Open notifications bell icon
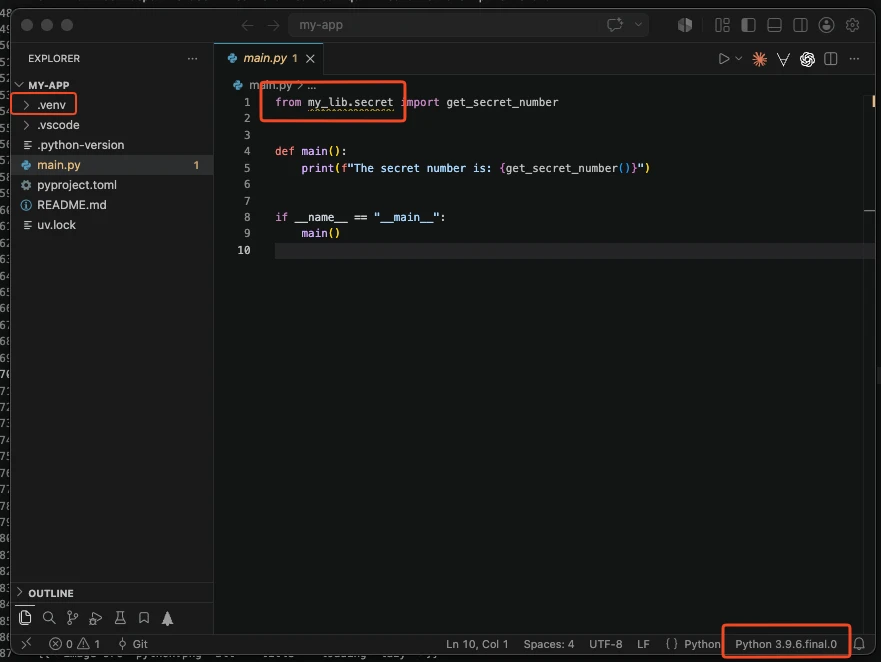881x662 pixels. 859,643
